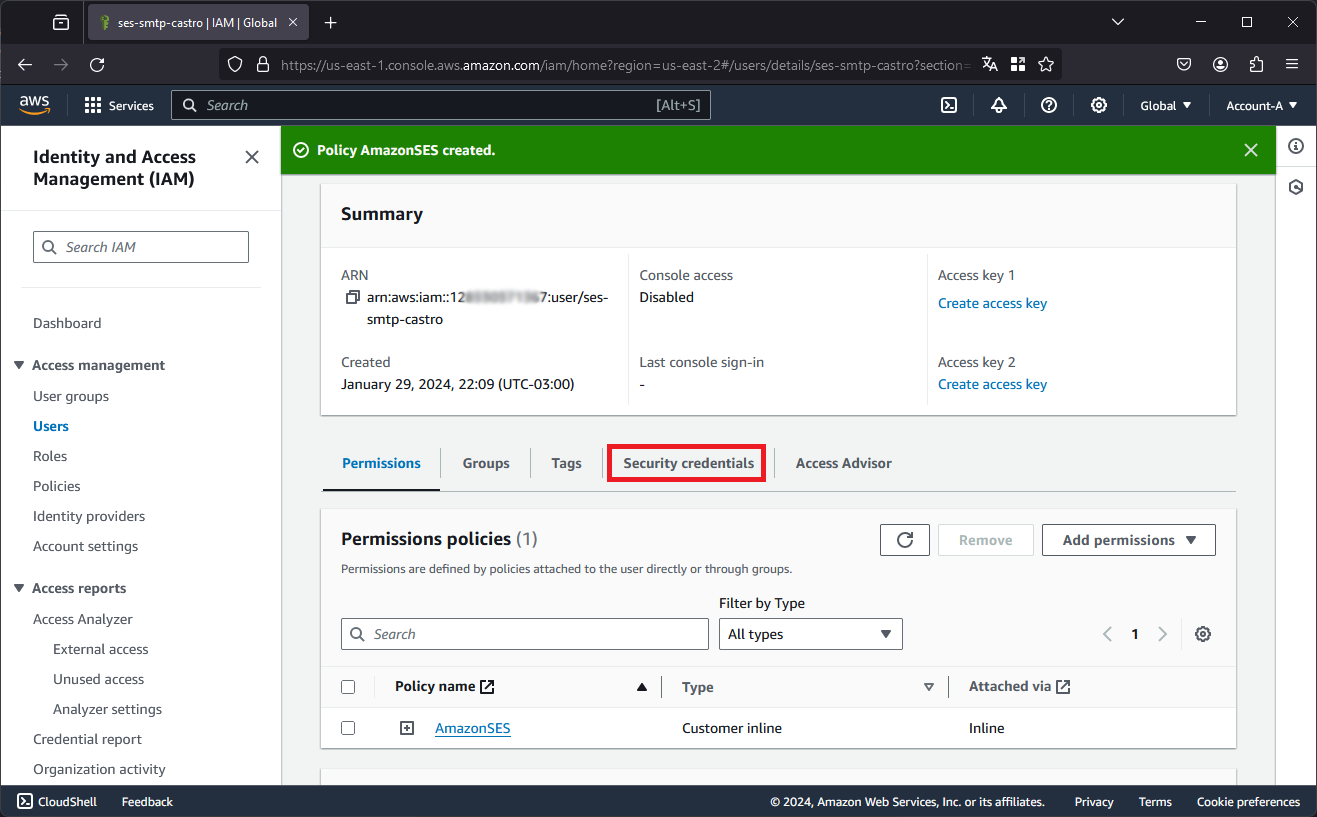Go to Dashboard in the IAM sidebar
The height and width of the screenshot is (817, 1317).
coord(67,323)
